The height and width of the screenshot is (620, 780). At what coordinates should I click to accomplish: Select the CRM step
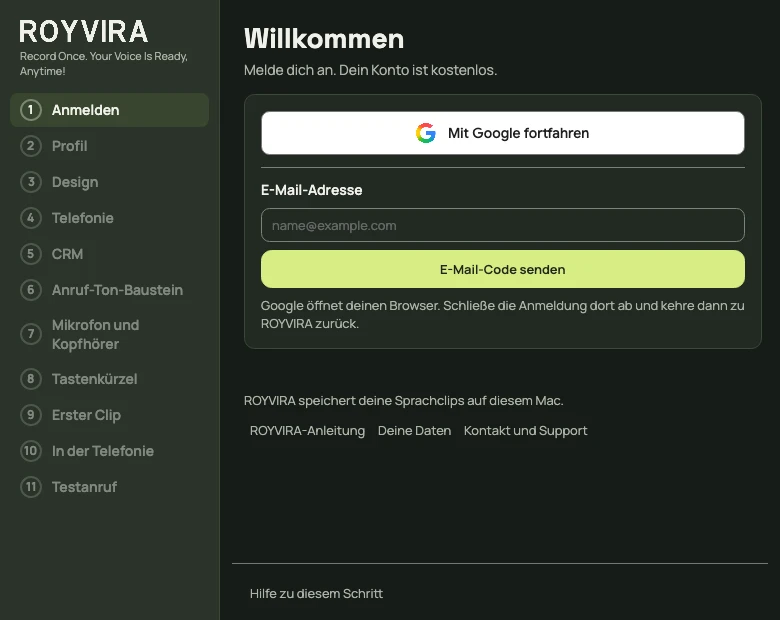[x=109, y=254]
